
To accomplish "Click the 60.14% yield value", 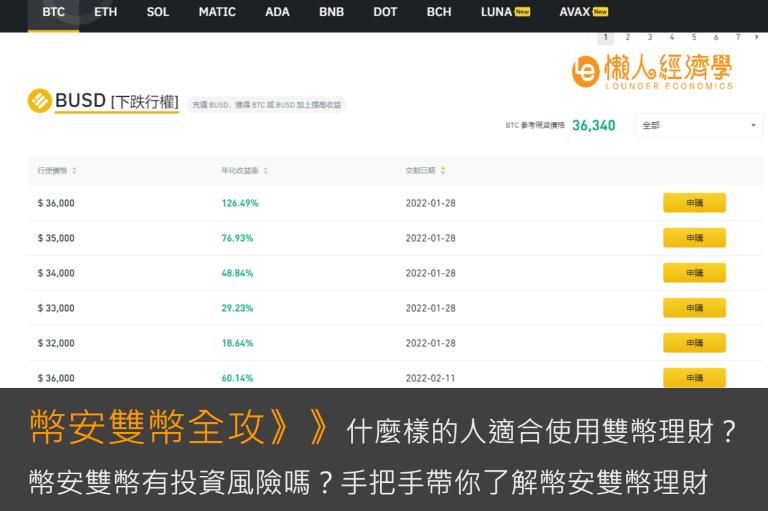I will [237, 378].
